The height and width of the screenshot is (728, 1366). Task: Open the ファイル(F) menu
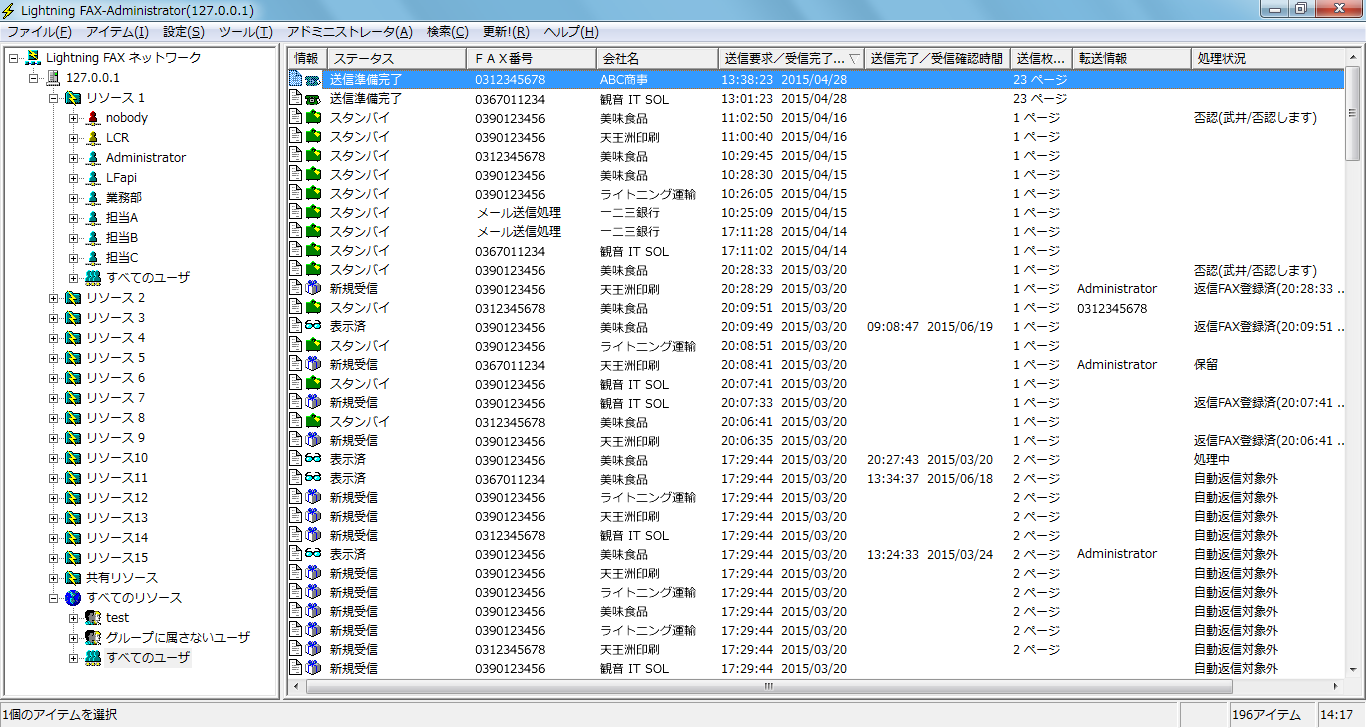39,32
